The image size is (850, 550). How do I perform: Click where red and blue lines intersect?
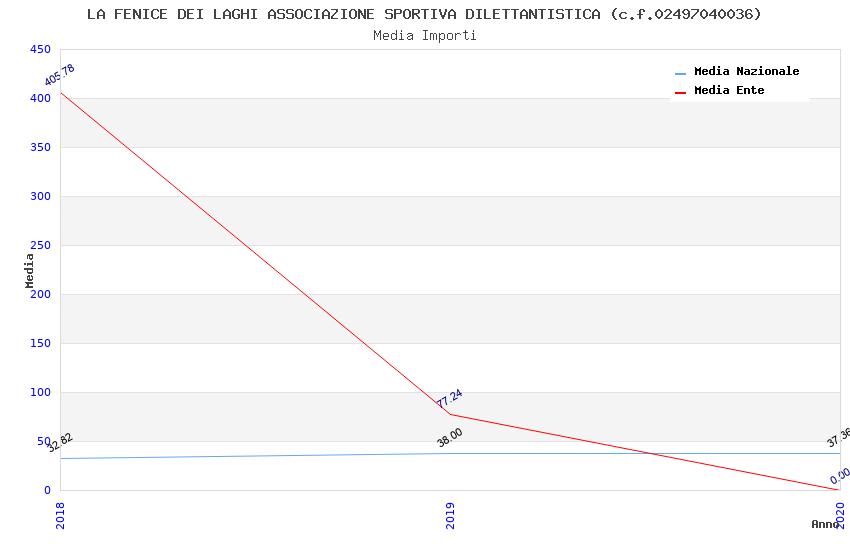pos(651,454)
